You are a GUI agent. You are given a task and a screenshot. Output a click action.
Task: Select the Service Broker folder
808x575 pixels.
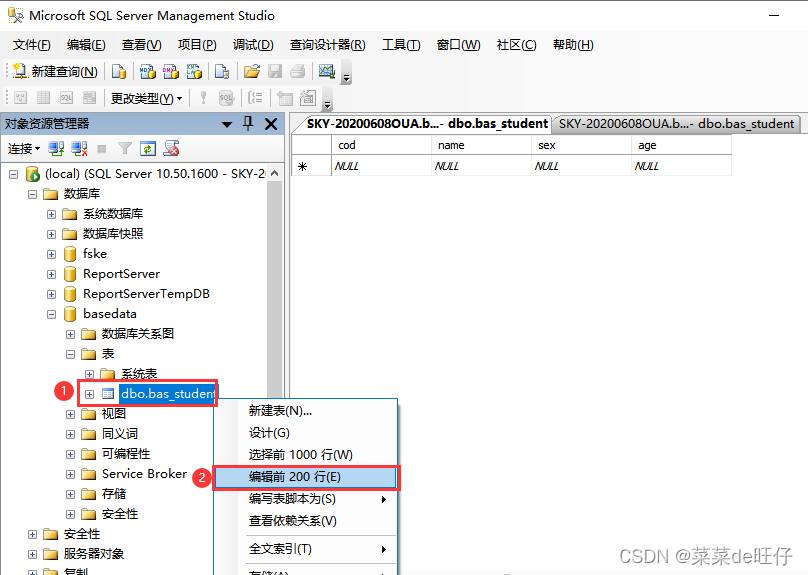(144, 473)
